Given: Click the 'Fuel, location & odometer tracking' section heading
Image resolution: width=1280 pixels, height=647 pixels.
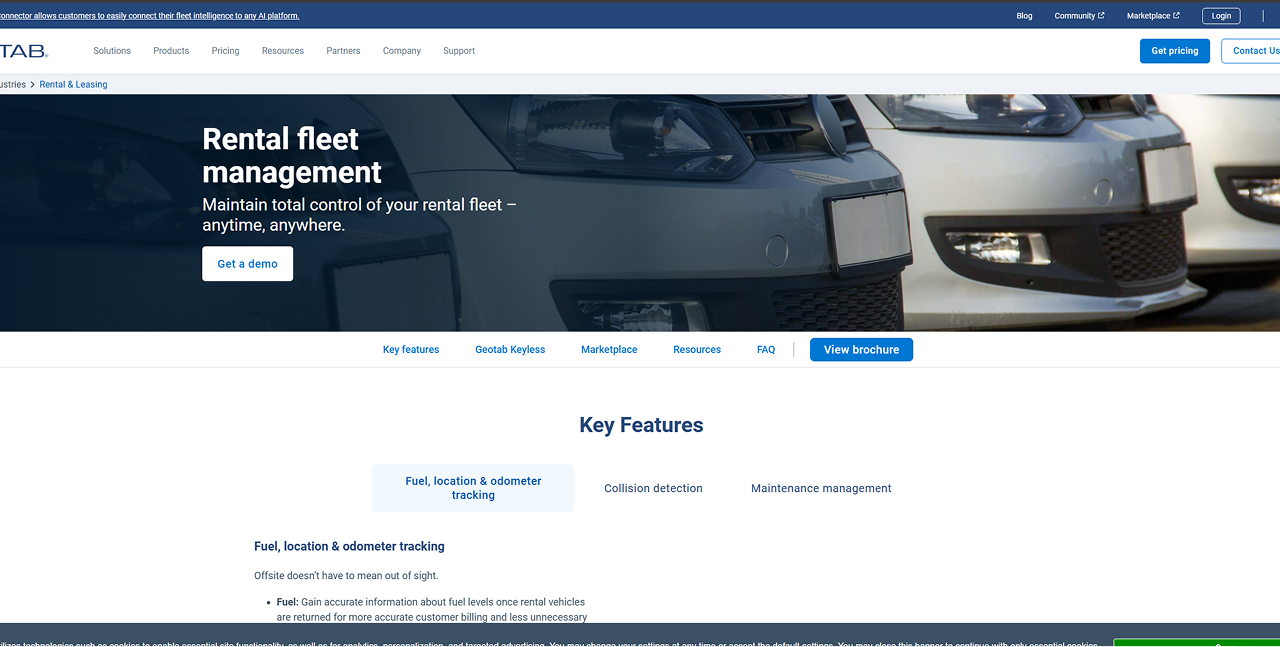Looking at the screenshot, I should 349,547.
